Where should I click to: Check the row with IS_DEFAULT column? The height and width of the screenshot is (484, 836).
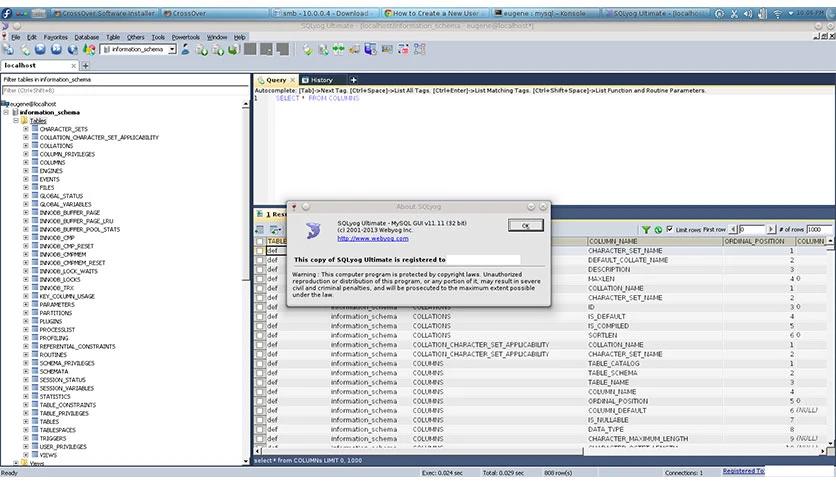(260, 316)
